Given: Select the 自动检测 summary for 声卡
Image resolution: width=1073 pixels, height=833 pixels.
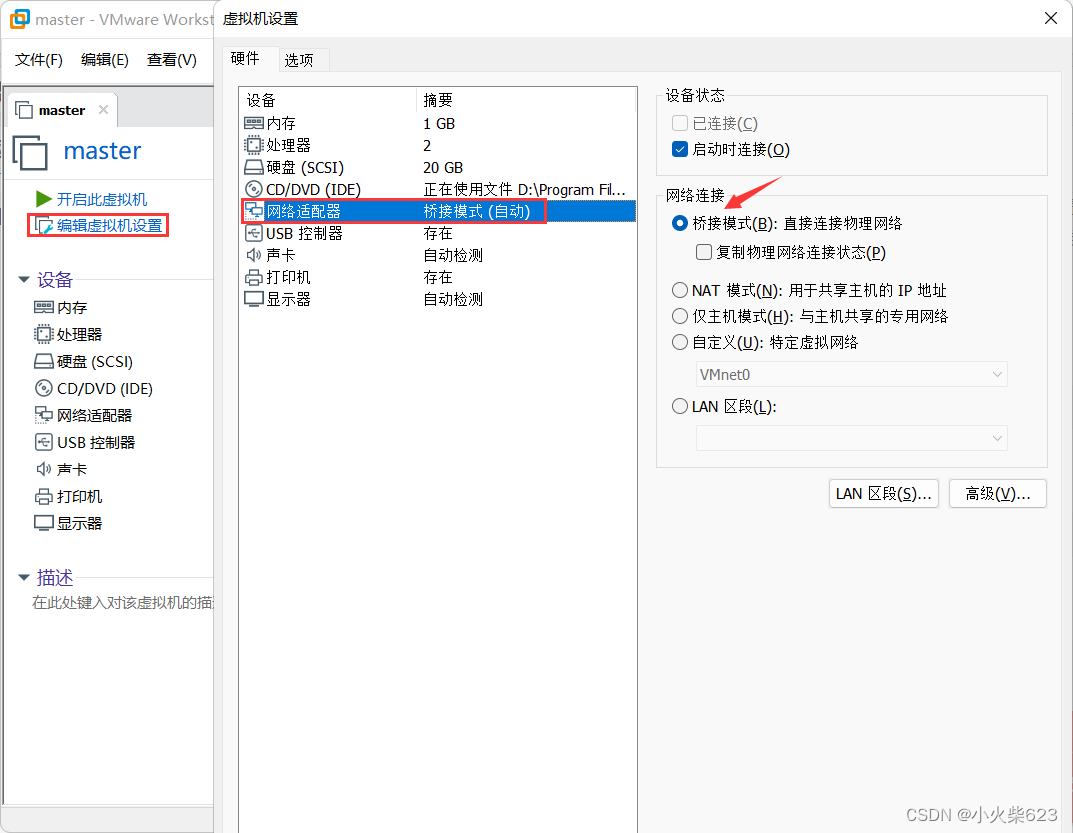Looking at the screenshot, I should click(x=453, y=255).
